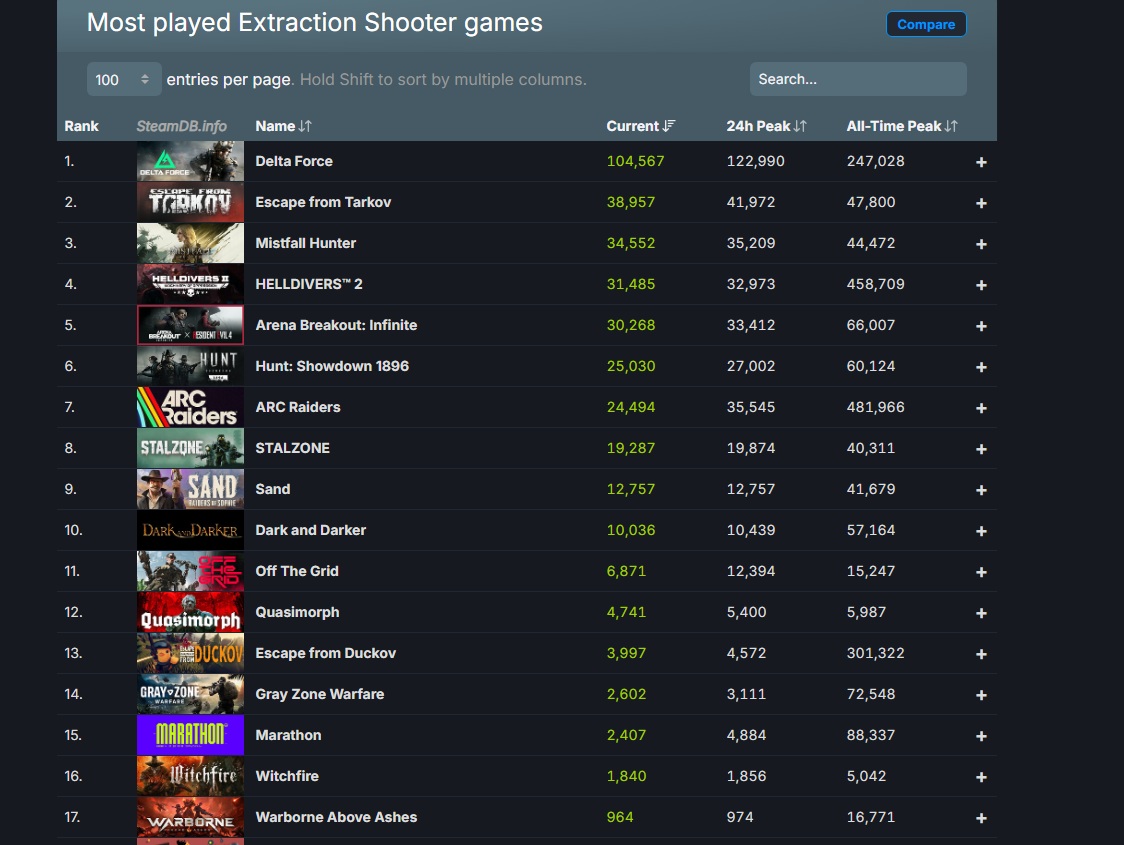Open the ARC Raiders link

click(x=297, y=407)
